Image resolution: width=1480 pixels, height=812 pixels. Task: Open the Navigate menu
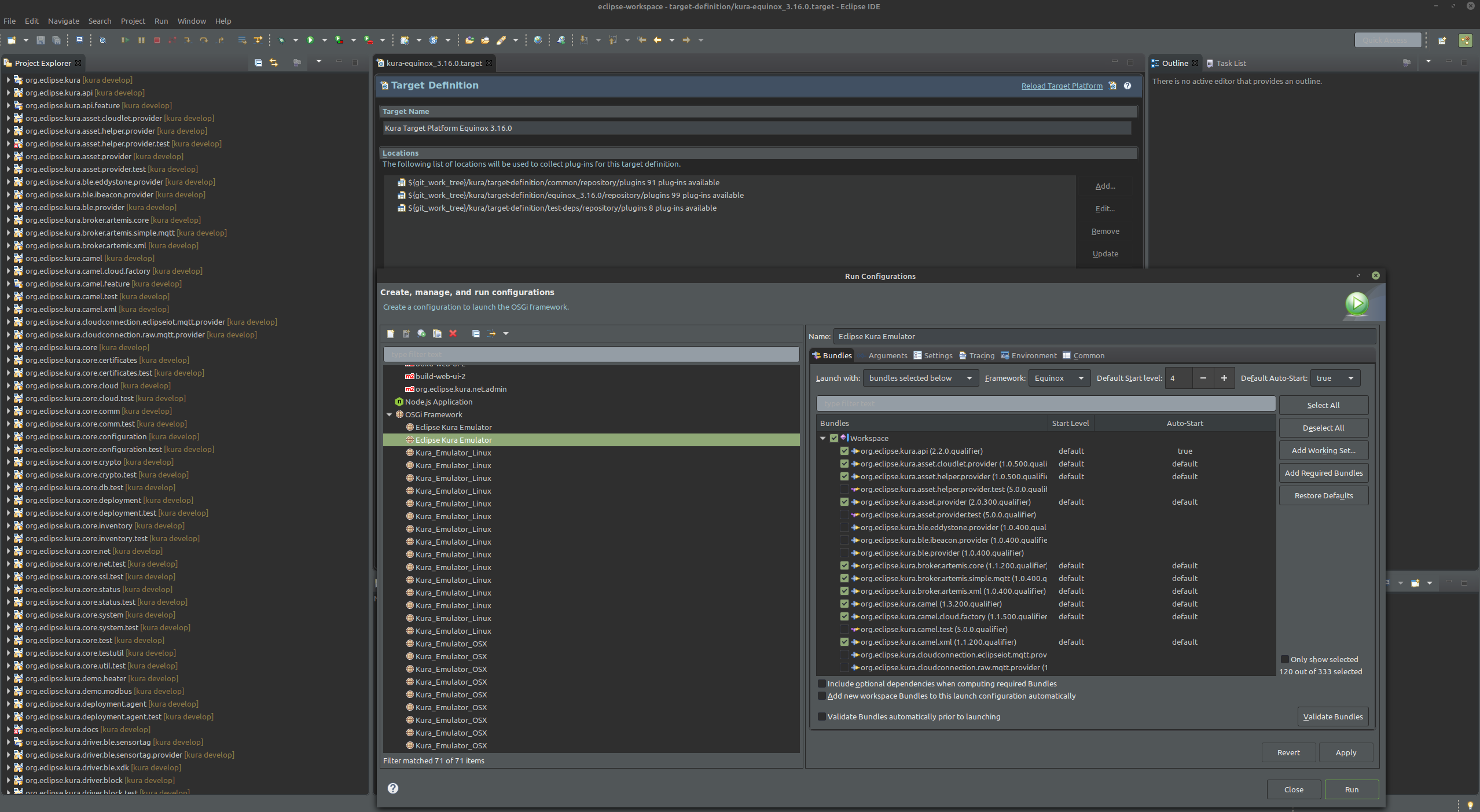point(64,21)
